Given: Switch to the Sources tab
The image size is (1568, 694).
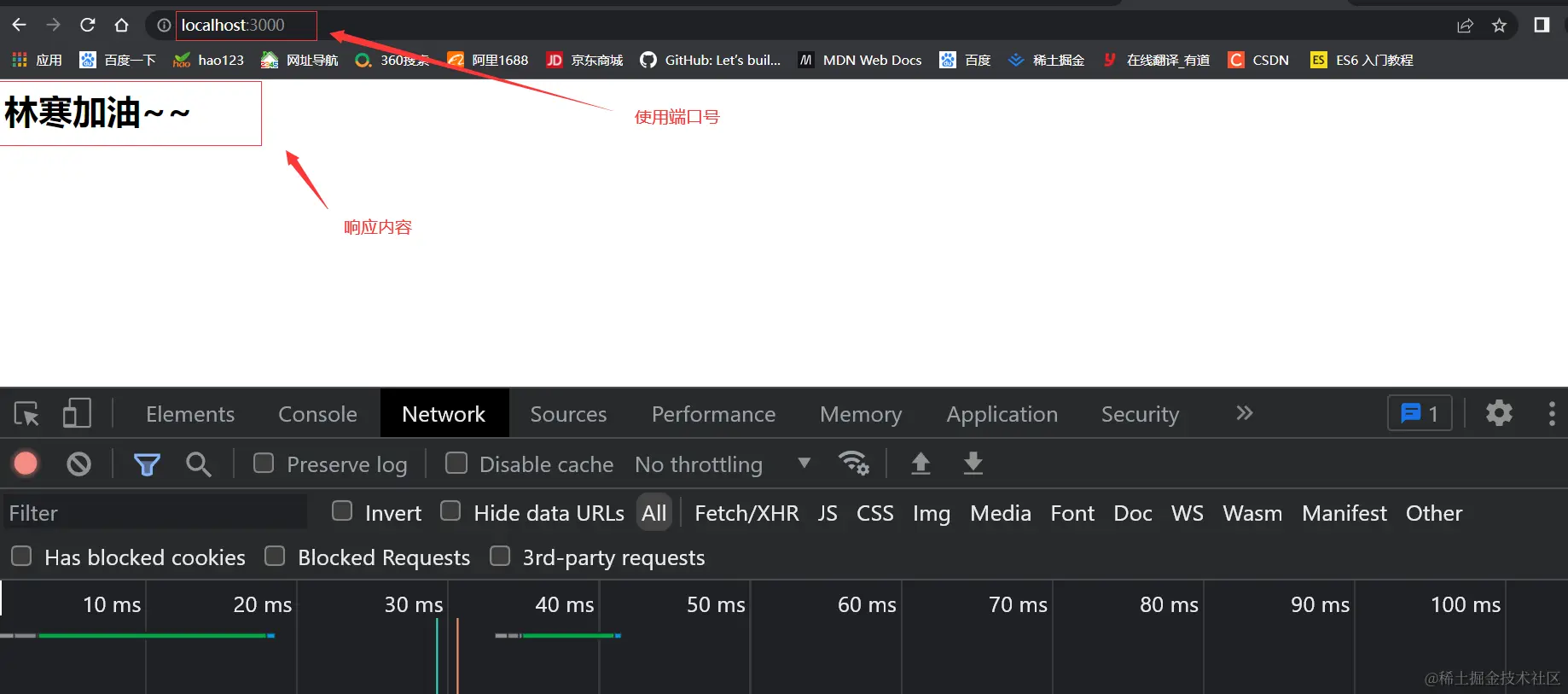Looking at the screenshot, I should tap(568, 414).
